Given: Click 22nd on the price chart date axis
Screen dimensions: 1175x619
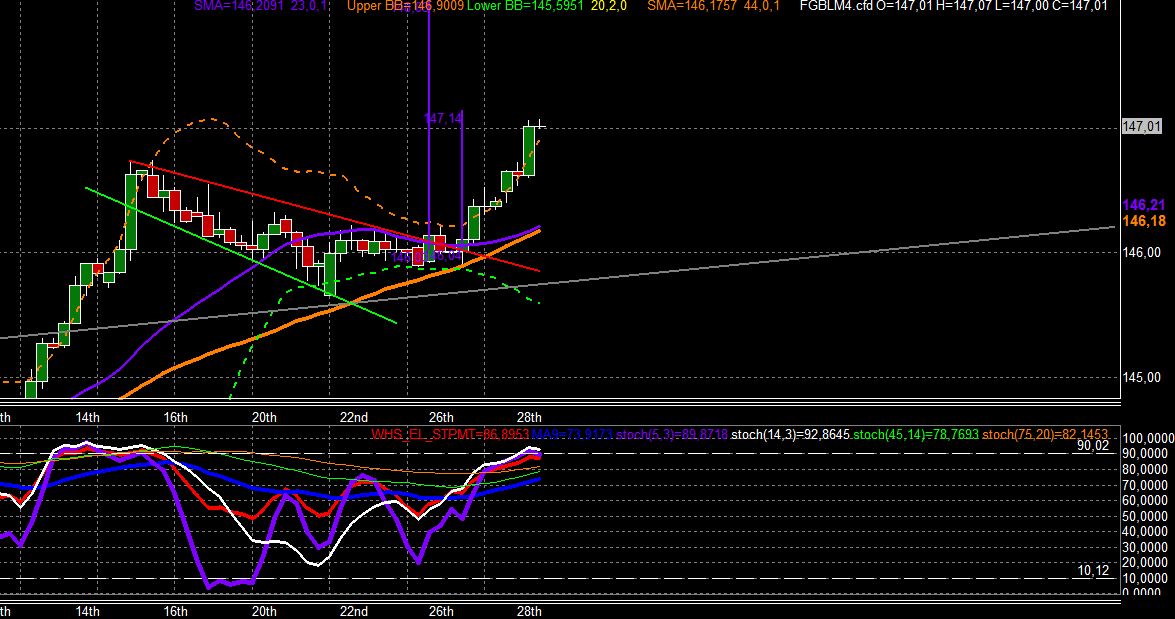Looking at the screenshot, I should [x=353, y=417].
